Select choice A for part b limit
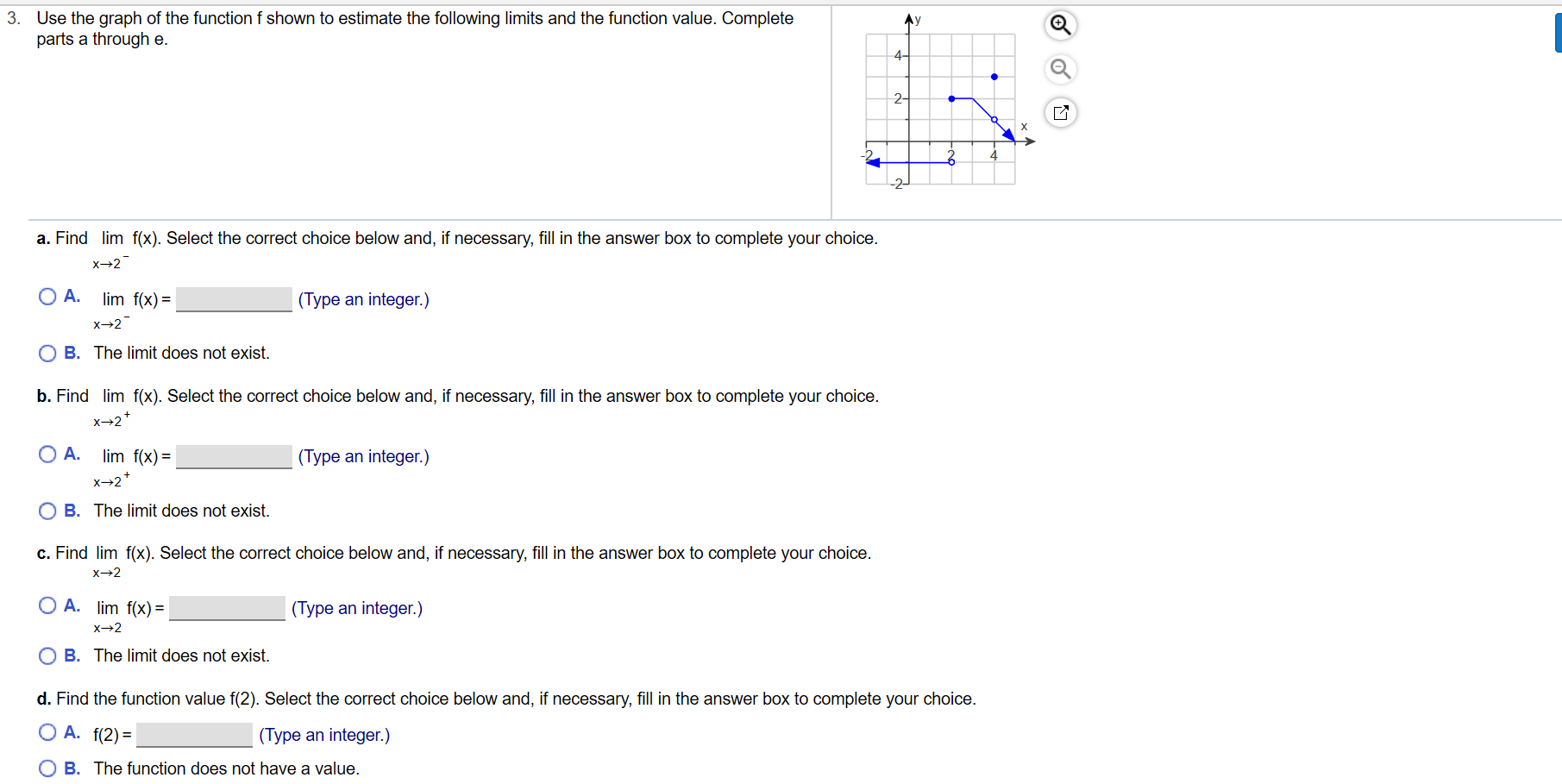The height and width of the screenshot is (784, 1562). coord(47,453)
